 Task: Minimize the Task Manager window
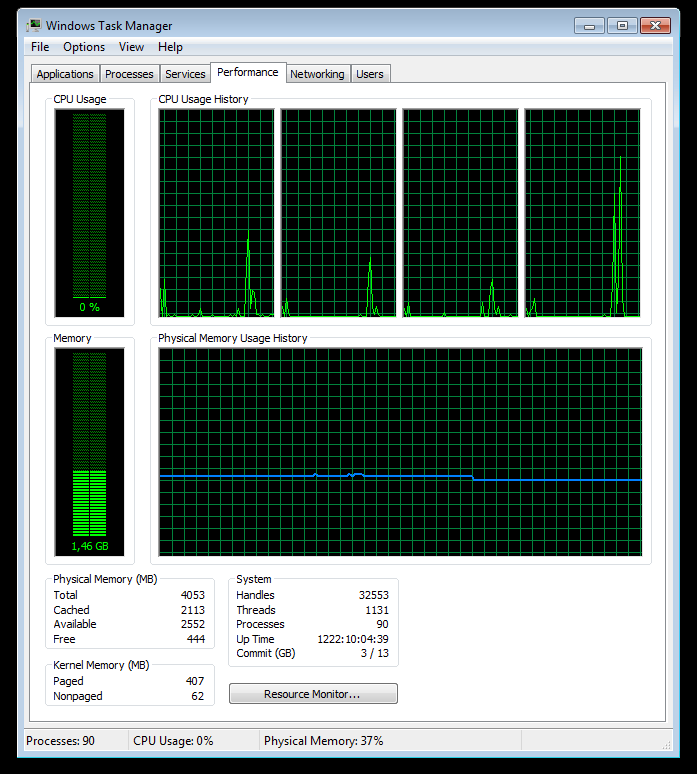(589, 25)
